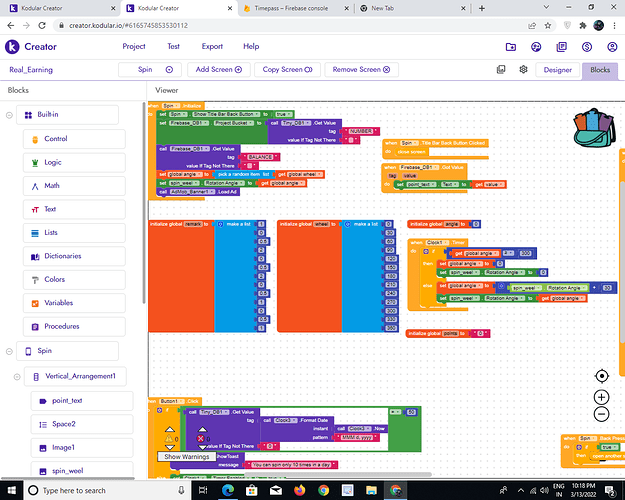This screenshot has width=625, height=500.
Task: Click the Real_Earning project name
Action: pos(31,70)
